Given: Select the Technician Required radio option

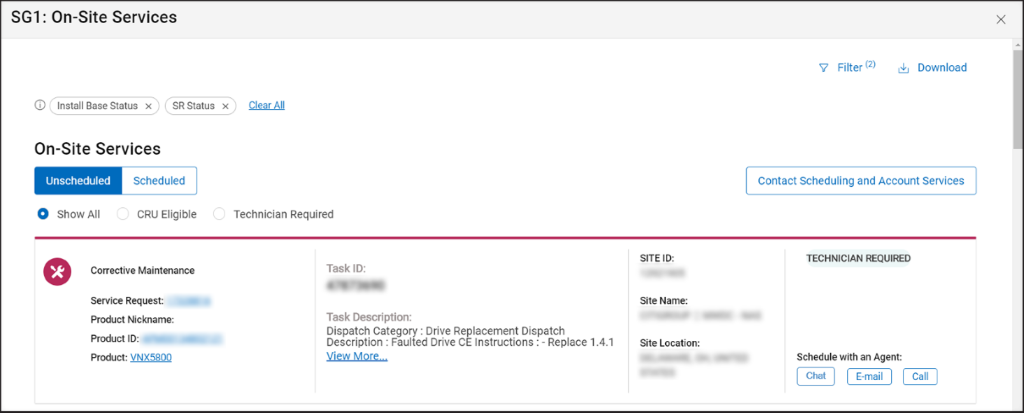Looking at the screenshot, I should pos(220,214).
